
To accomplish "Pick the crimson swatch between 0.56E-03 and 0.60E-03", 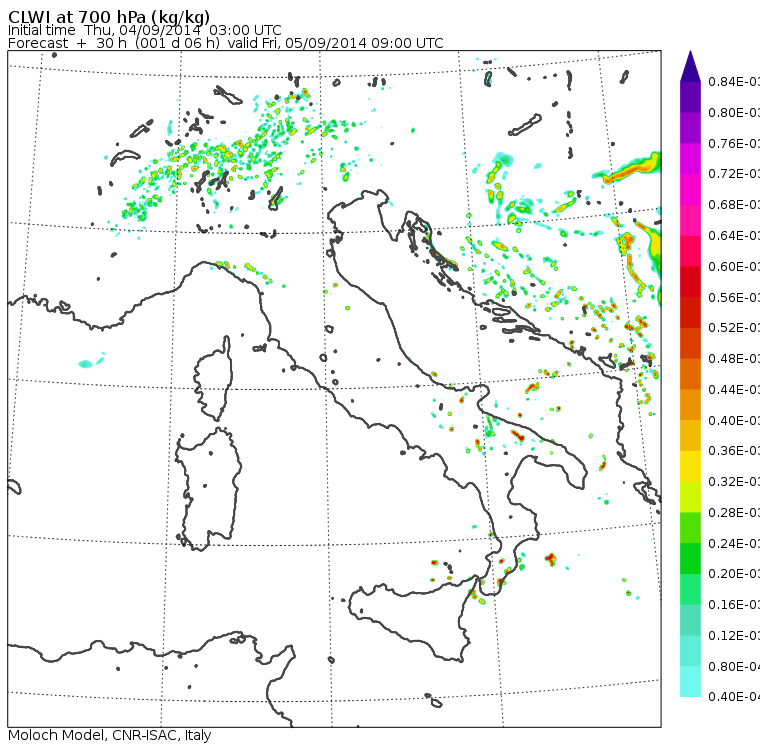I will pyautogui.click(x=690, y=282).
